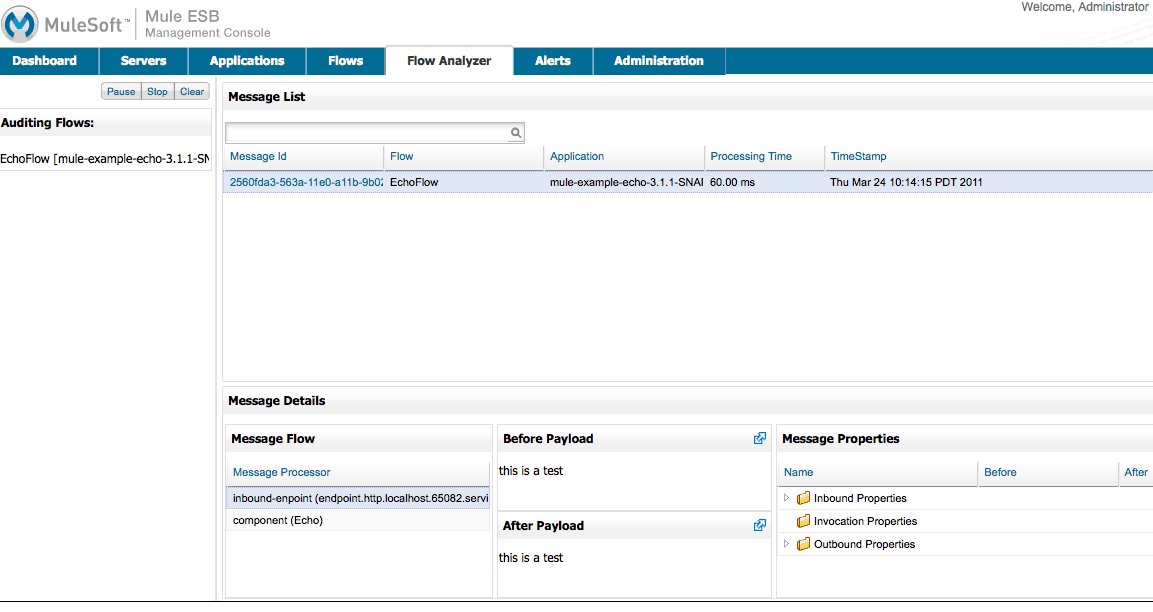Image resolution: width=1153 pixels, height=612 pixels.
Task: Expand the Inbound Properties tree node
Action: (786, 498)
